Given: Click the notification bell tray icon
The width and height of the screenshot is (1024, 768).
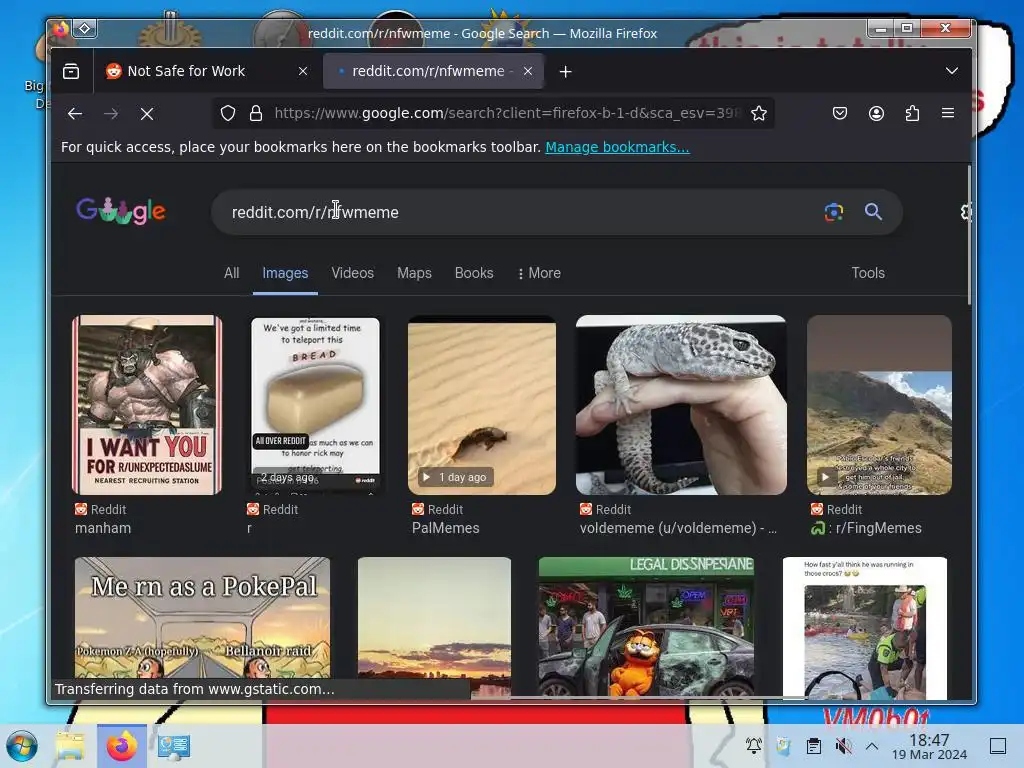Looking at the screenshot, I should (754, 745).
